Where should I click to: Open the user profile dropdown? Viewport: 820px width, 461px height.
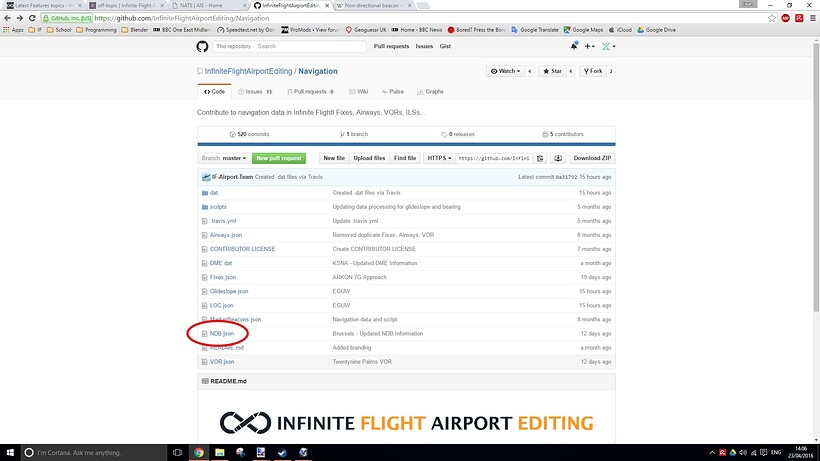608,47
